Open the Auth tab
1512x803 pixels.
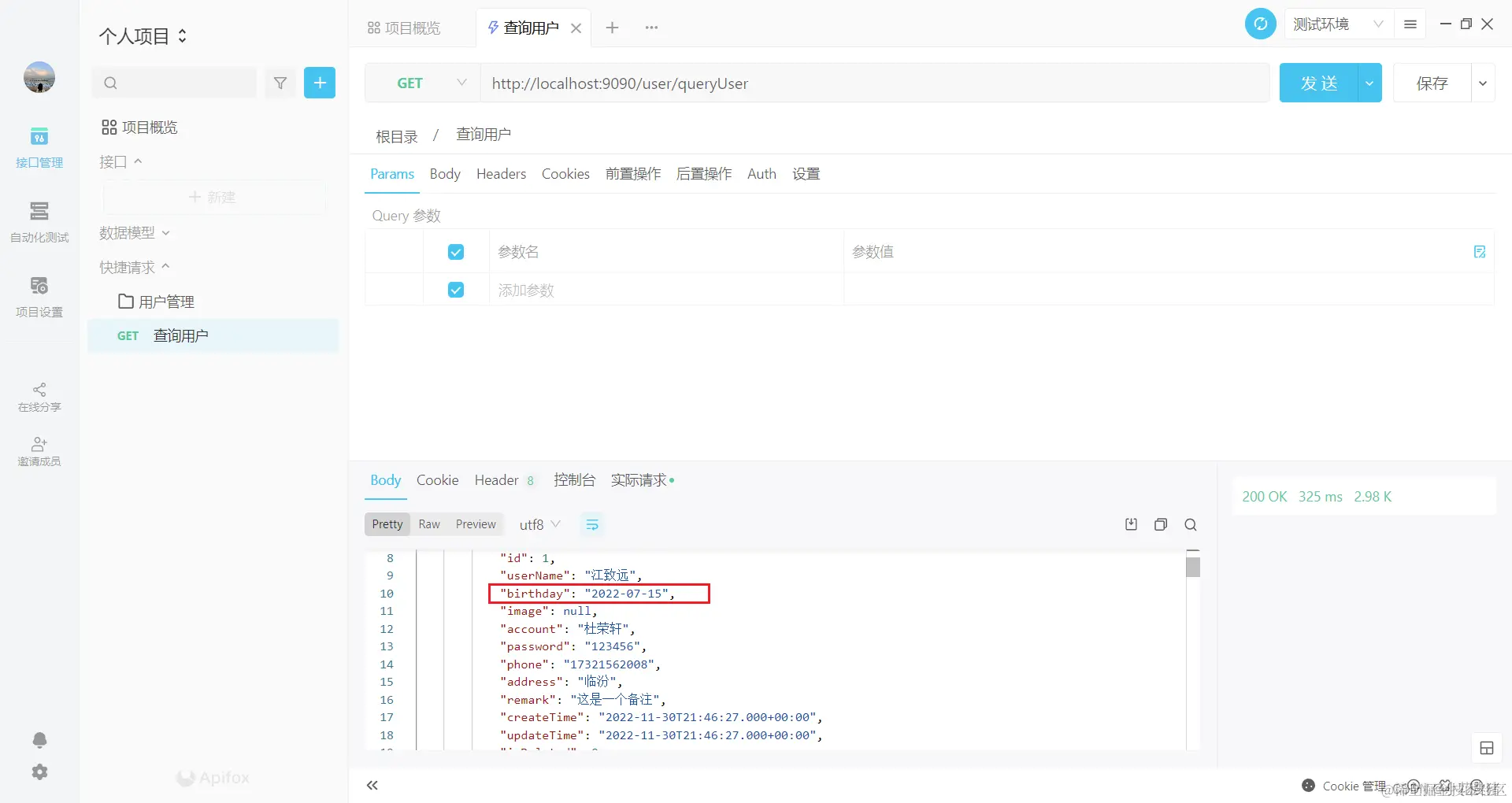(x=762, y=174)
